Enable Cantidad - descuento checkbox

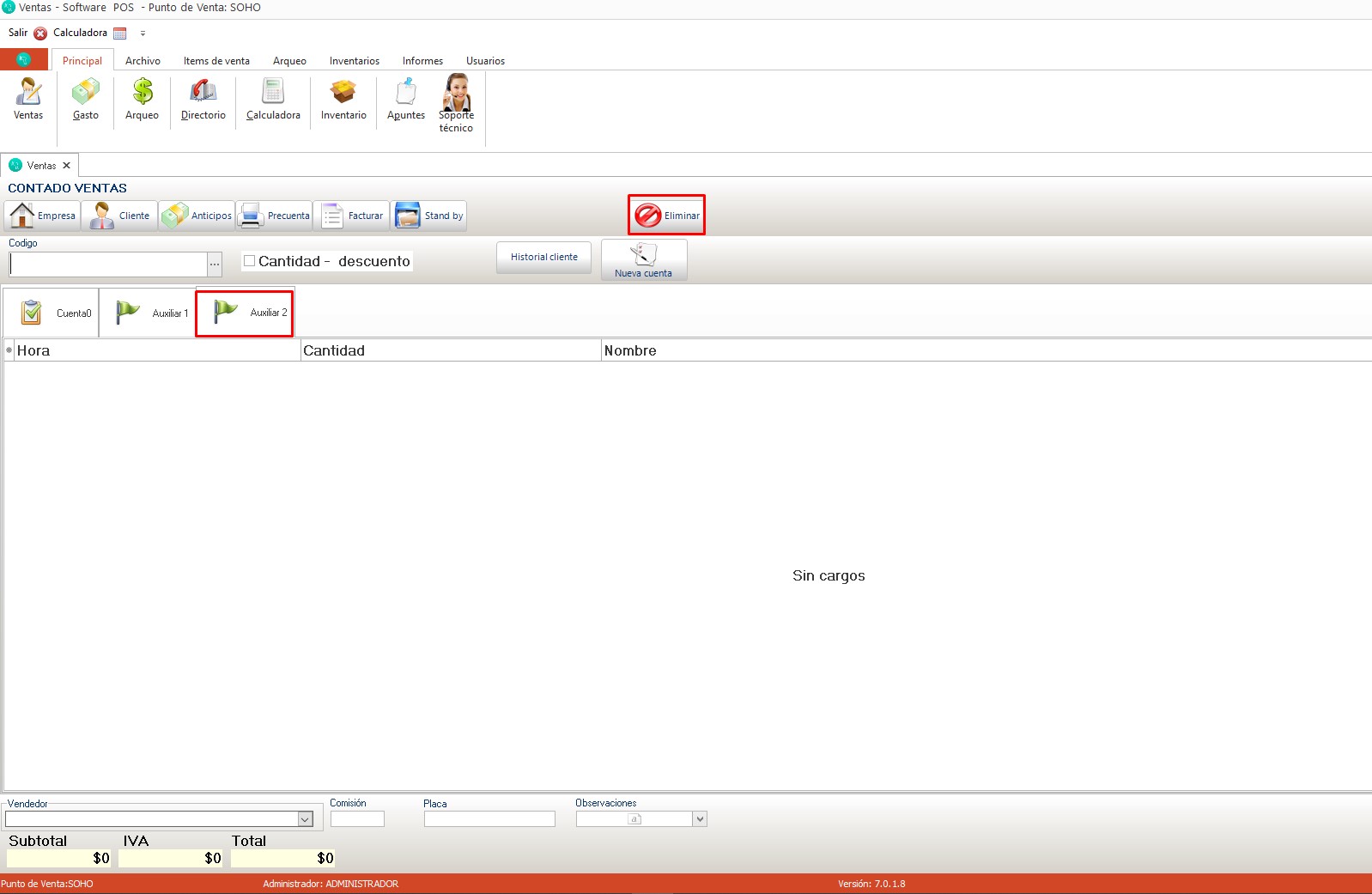pos(250,261)
